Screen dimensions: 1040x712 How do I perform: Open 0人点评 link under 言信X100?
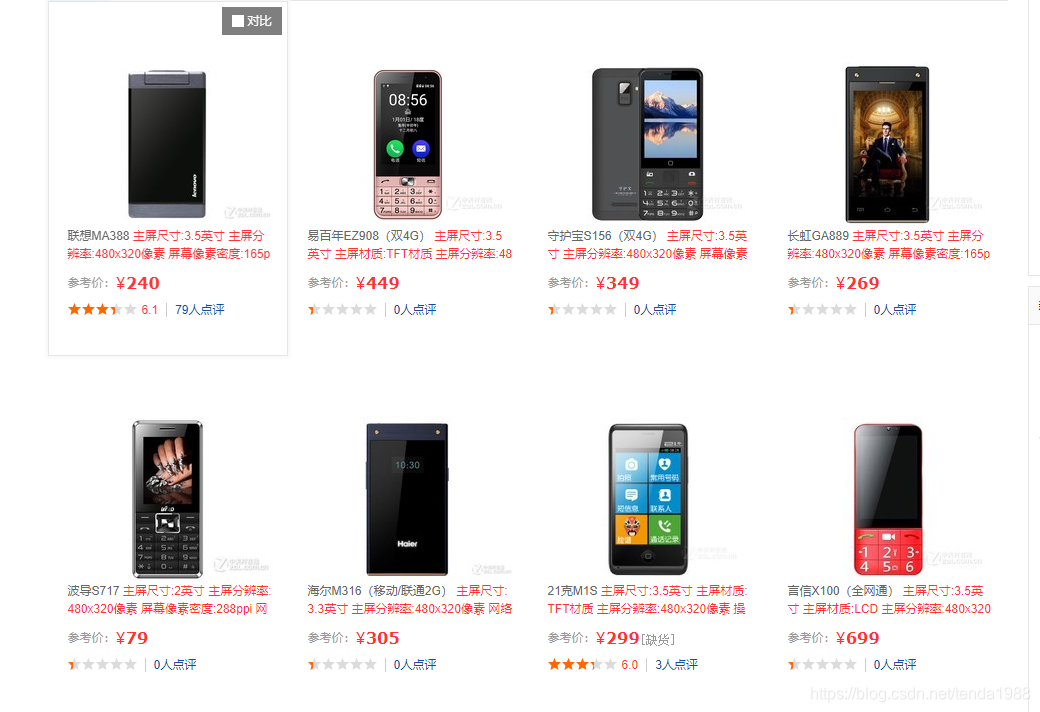pos(895,665)
